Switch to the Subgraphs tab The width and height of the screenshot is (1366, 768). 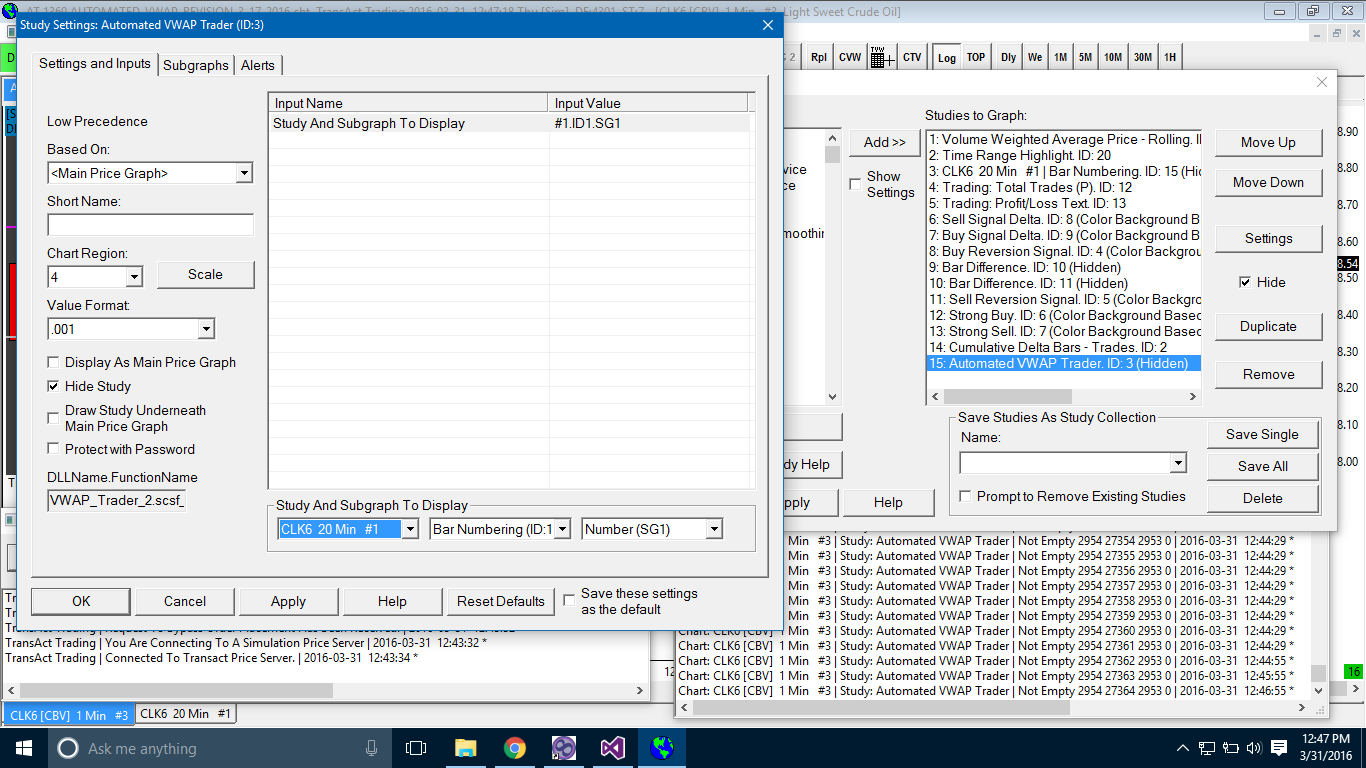196,65
